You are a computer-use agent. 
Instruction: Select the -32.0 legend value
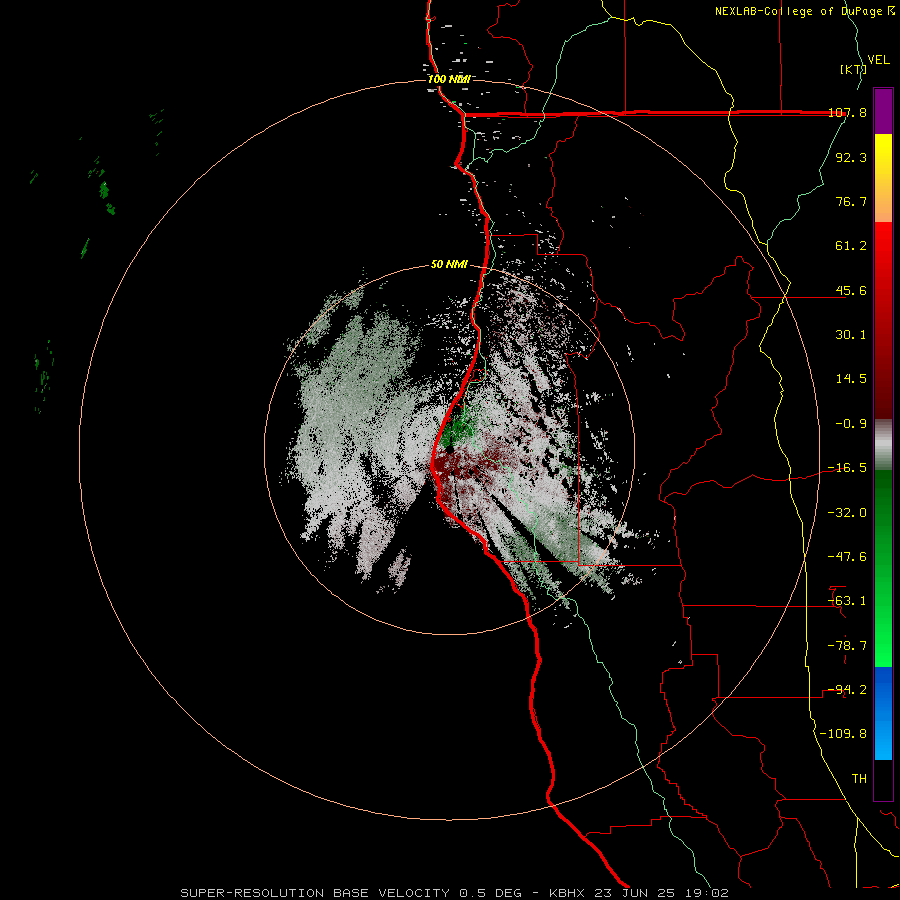pos(847,513)
